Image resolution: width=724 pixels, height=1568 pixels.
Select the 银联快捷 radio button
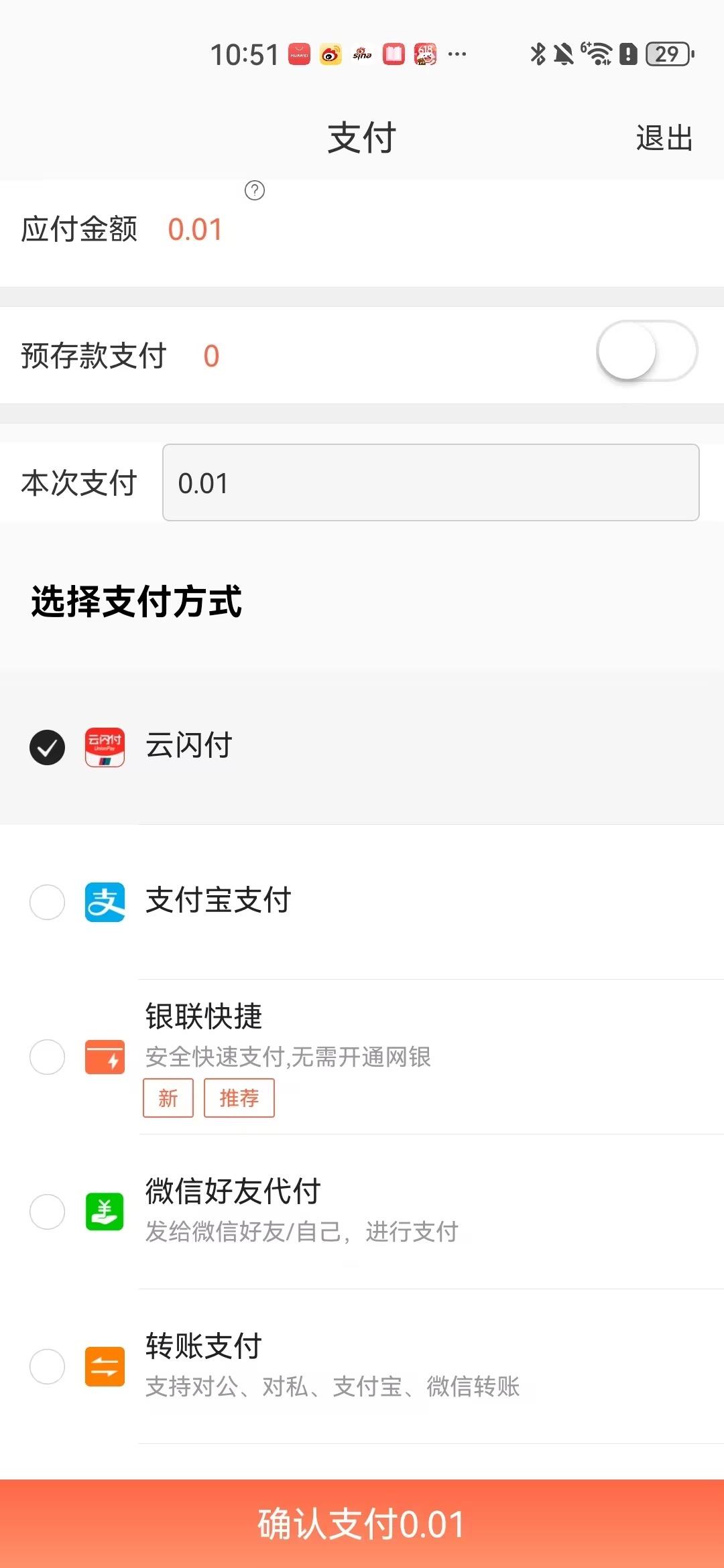point(47,1057)
